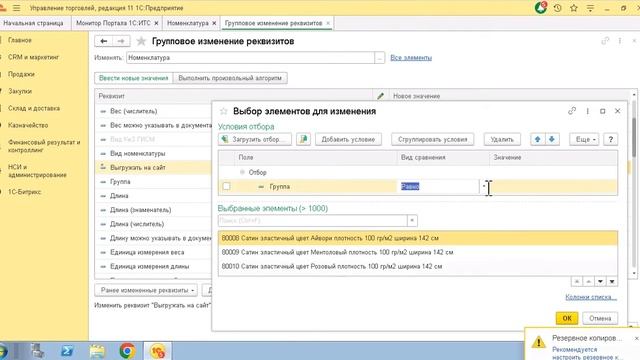Select item 80009 Сатин Ментоловый row
The image size is (640, 360).
coord(418,252)
